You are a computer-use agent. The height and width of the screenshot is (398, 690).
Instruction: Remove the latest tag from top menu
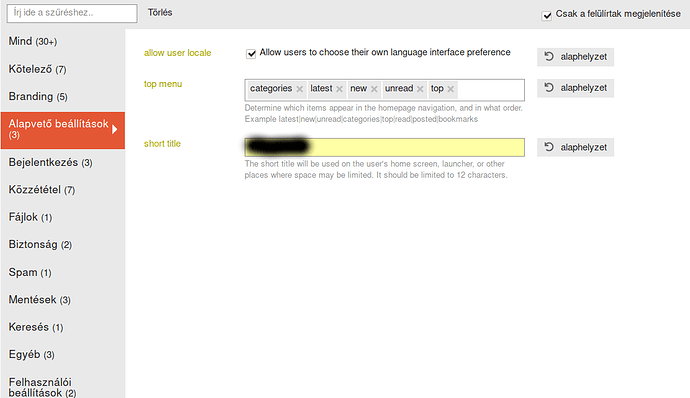[339, 89]
